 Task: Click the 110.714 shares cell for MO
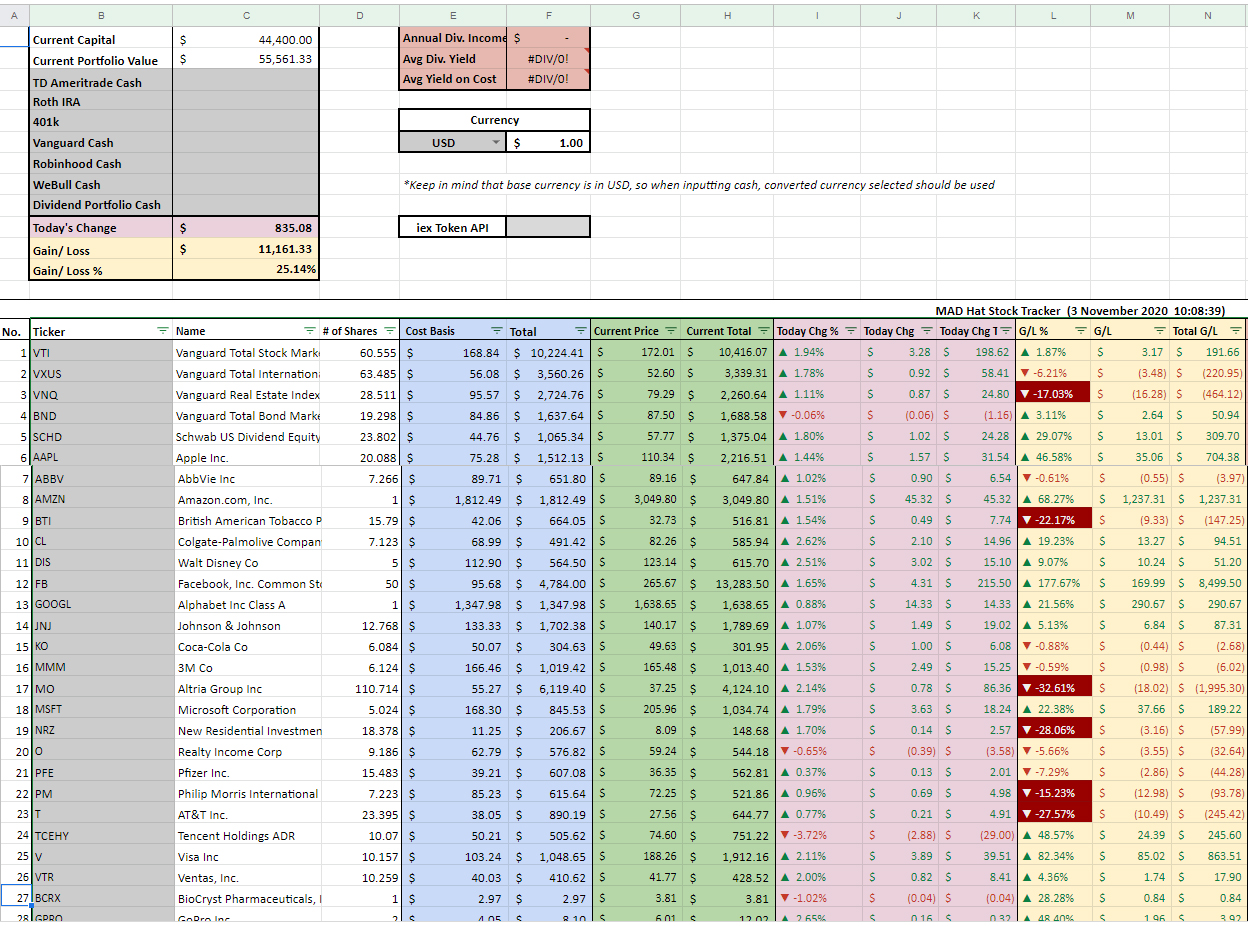coord(359,688)
